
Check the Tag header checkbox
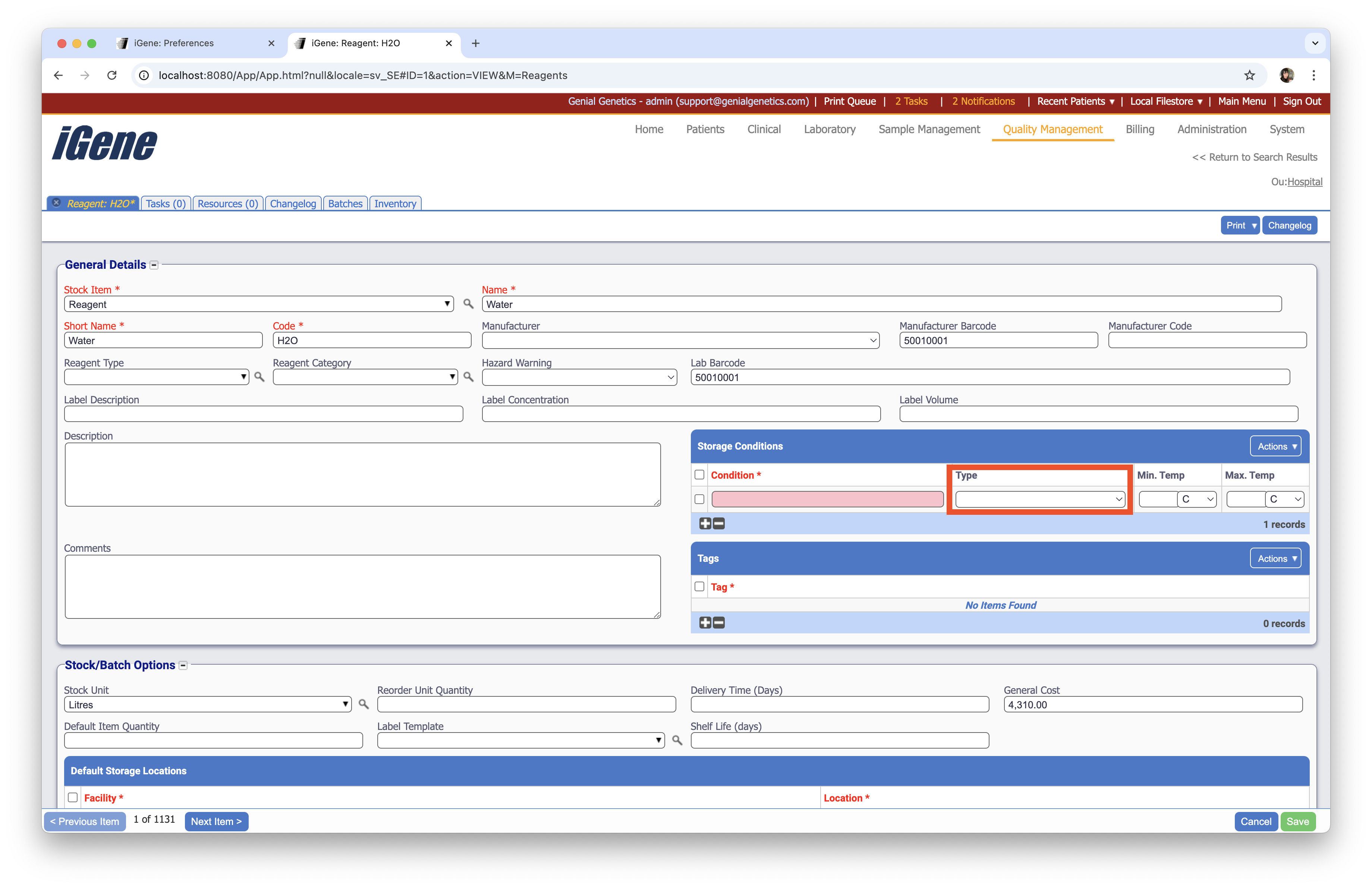tap(699, 587)
